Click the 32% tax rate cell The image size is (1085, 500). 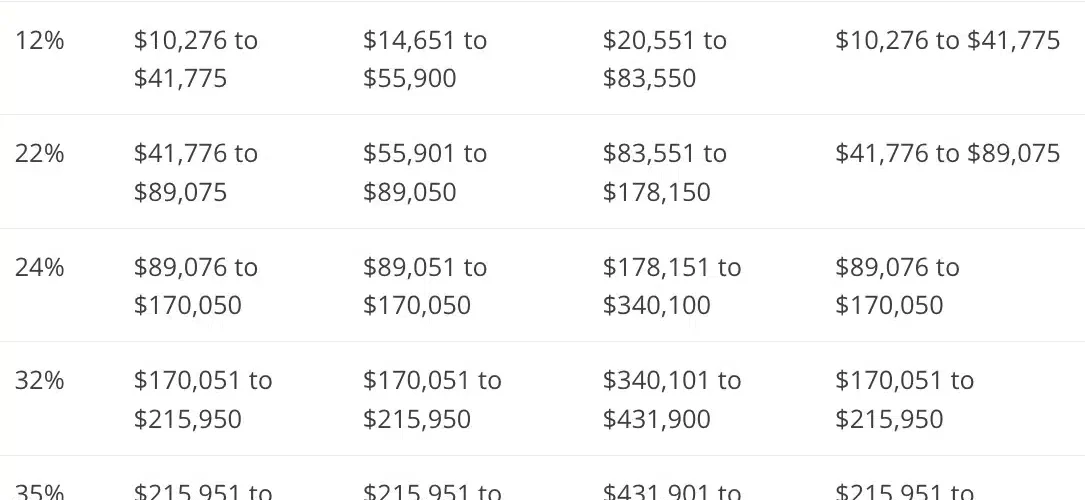[x=40, y=381]
